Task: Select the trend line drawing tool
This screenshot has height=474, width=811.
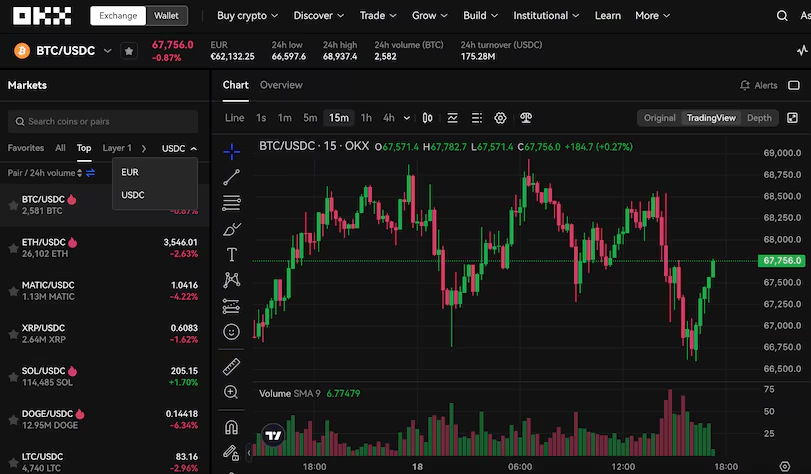Action: tap(231, 177)
